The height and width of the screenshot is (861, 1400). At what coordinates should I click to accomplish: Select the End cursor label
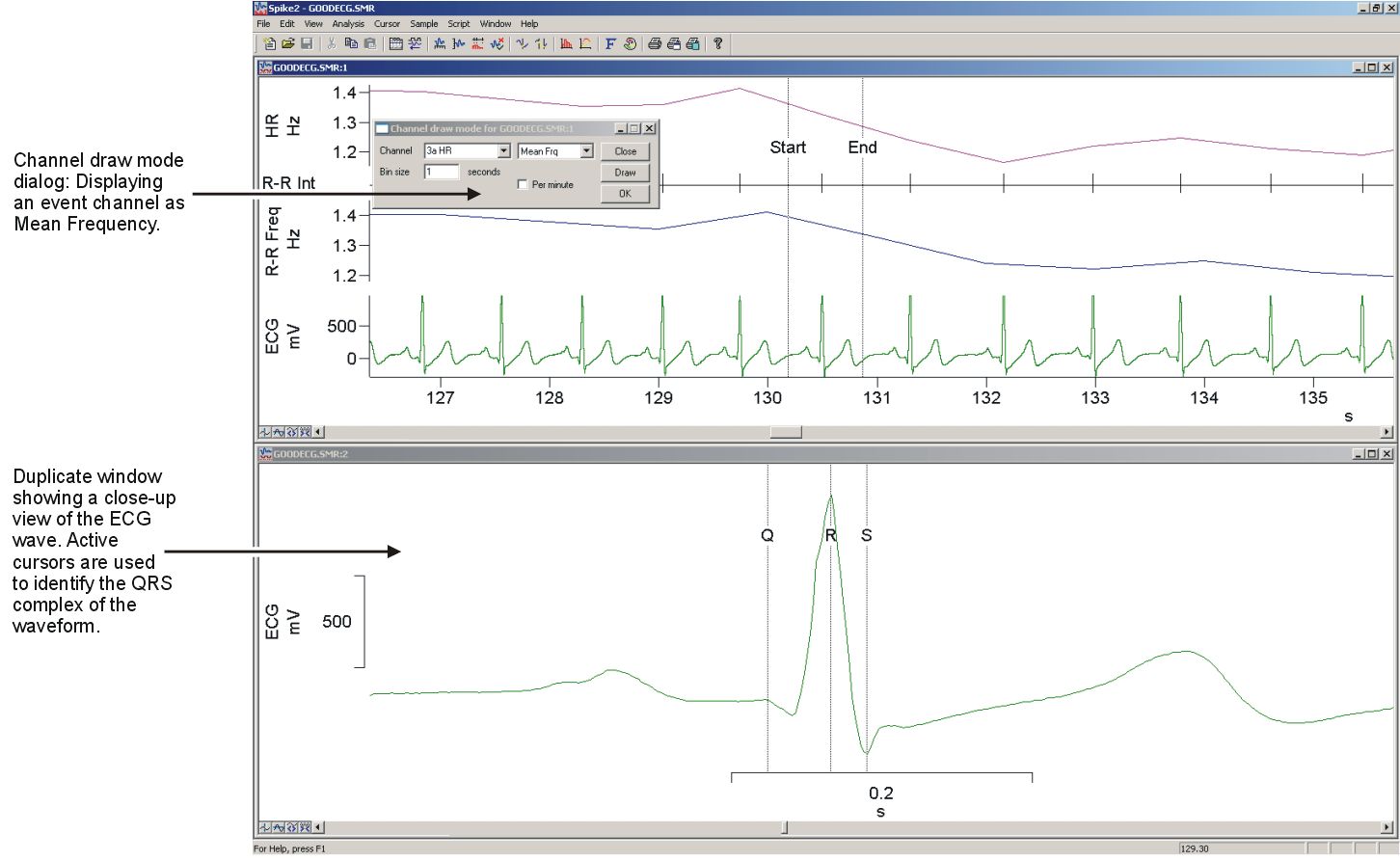click(862, 148)
